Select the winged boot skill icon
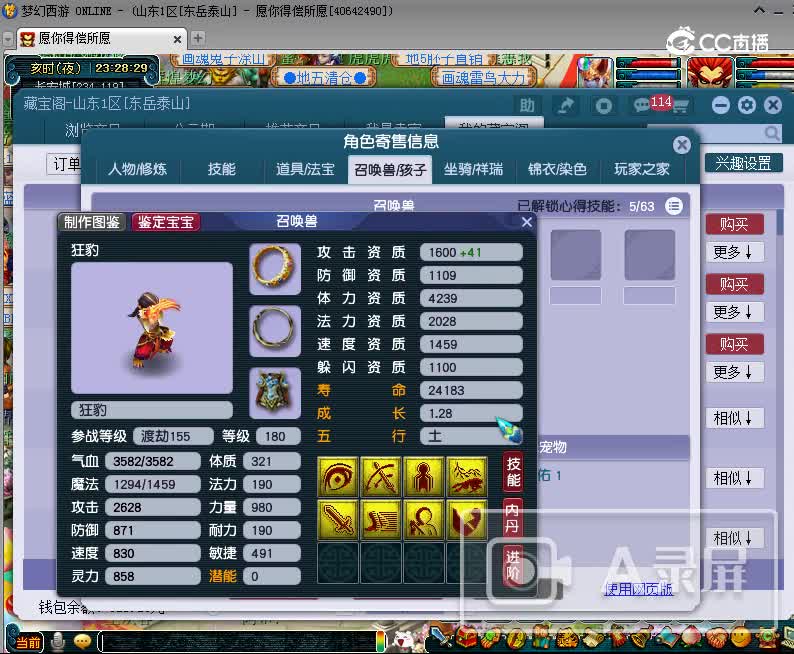794x654 pixels. click(381, 520)
